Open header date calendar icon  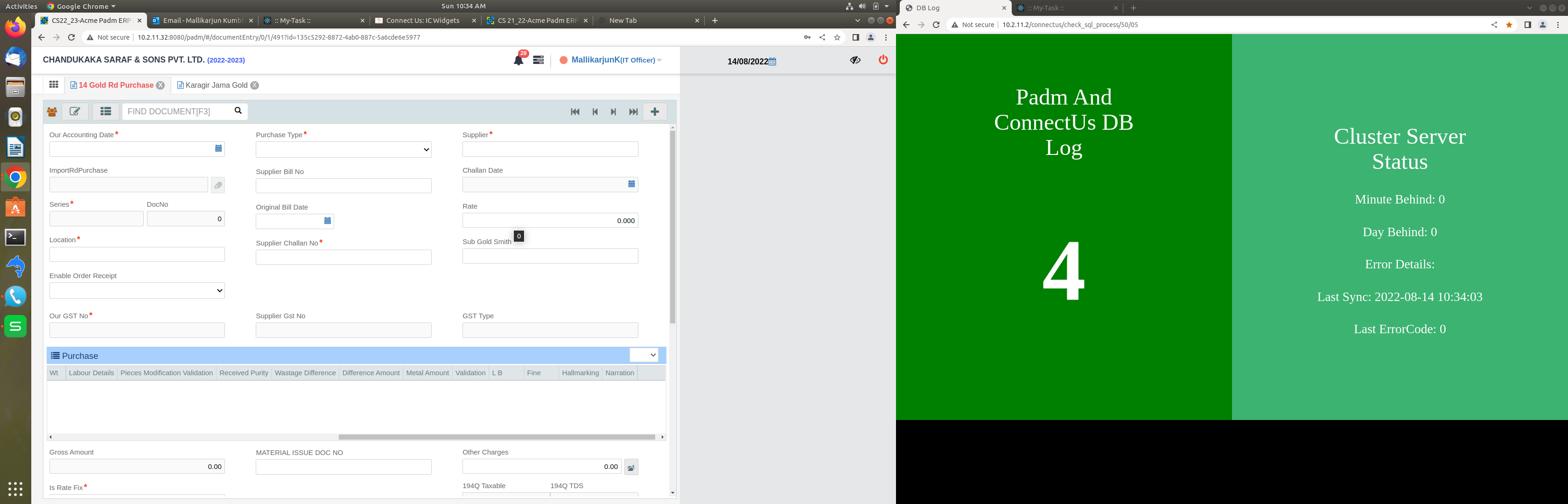click(772, 62)
